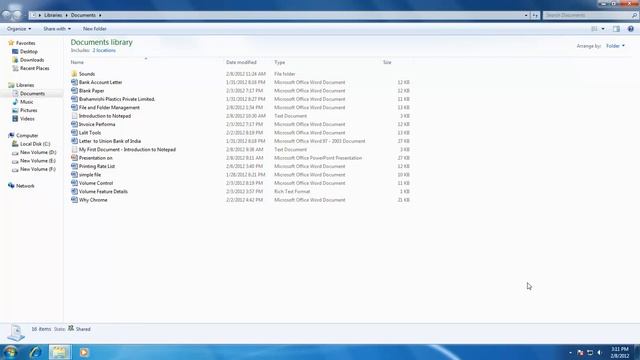Click Libraries in address breadcrumb

tap(53, 15)
